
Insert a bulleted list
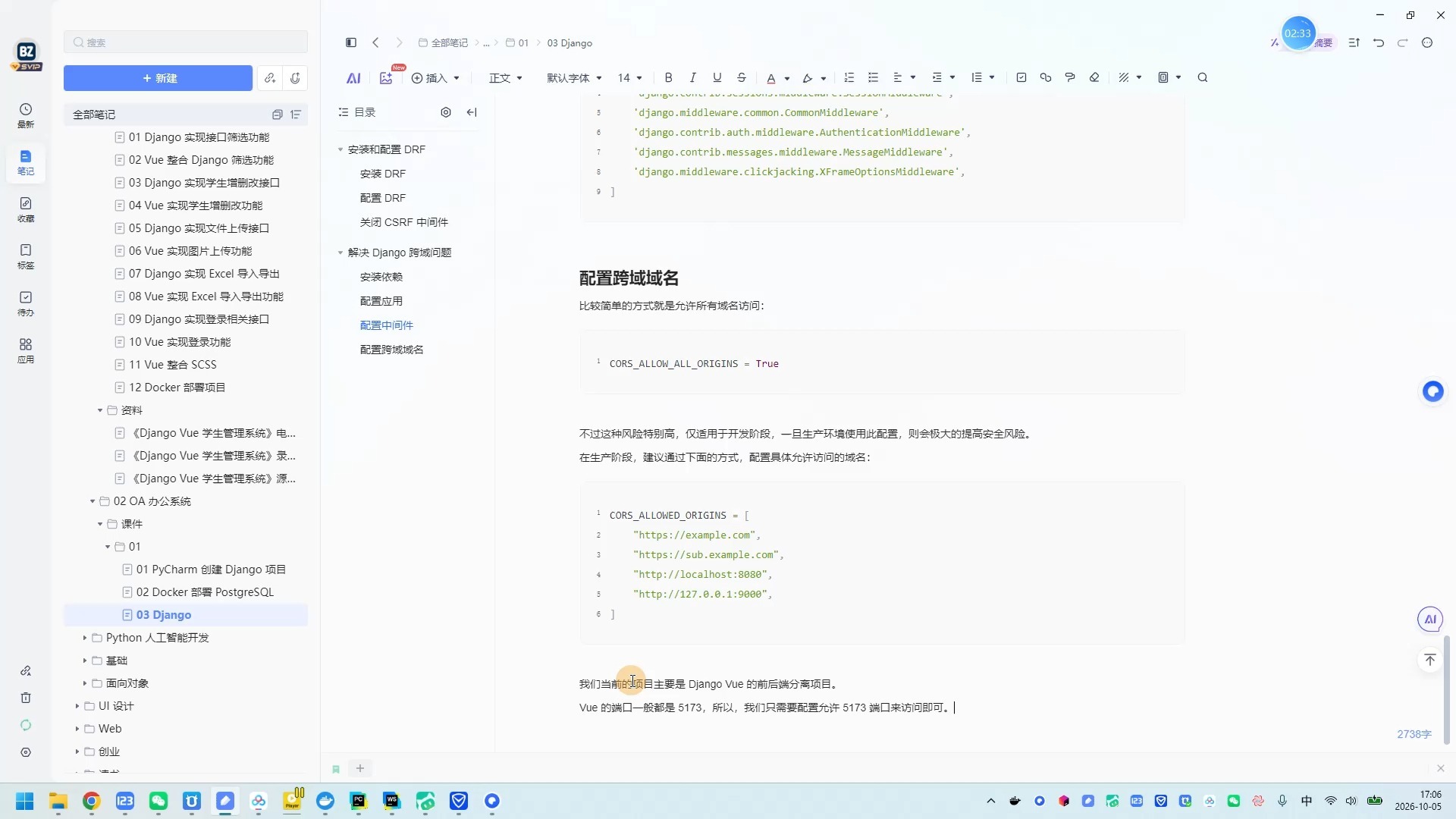[x=874, y=77]
